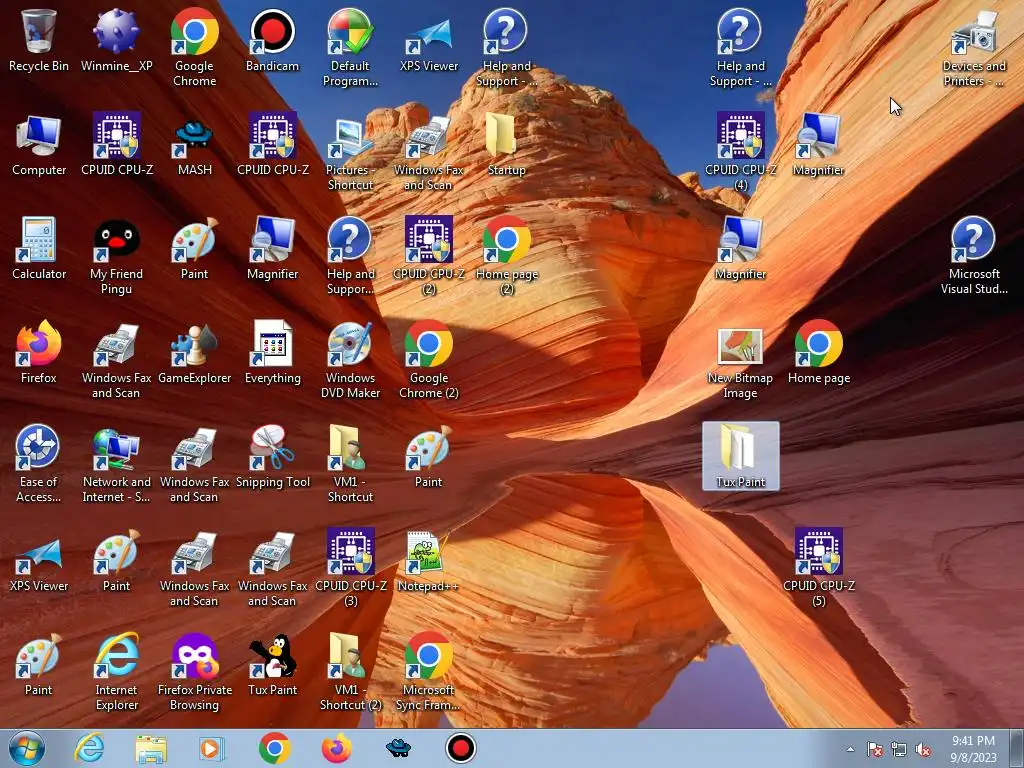Open Firefox from the taskbar
This screenshot has width=1024, height=768.
pos(336,748)
